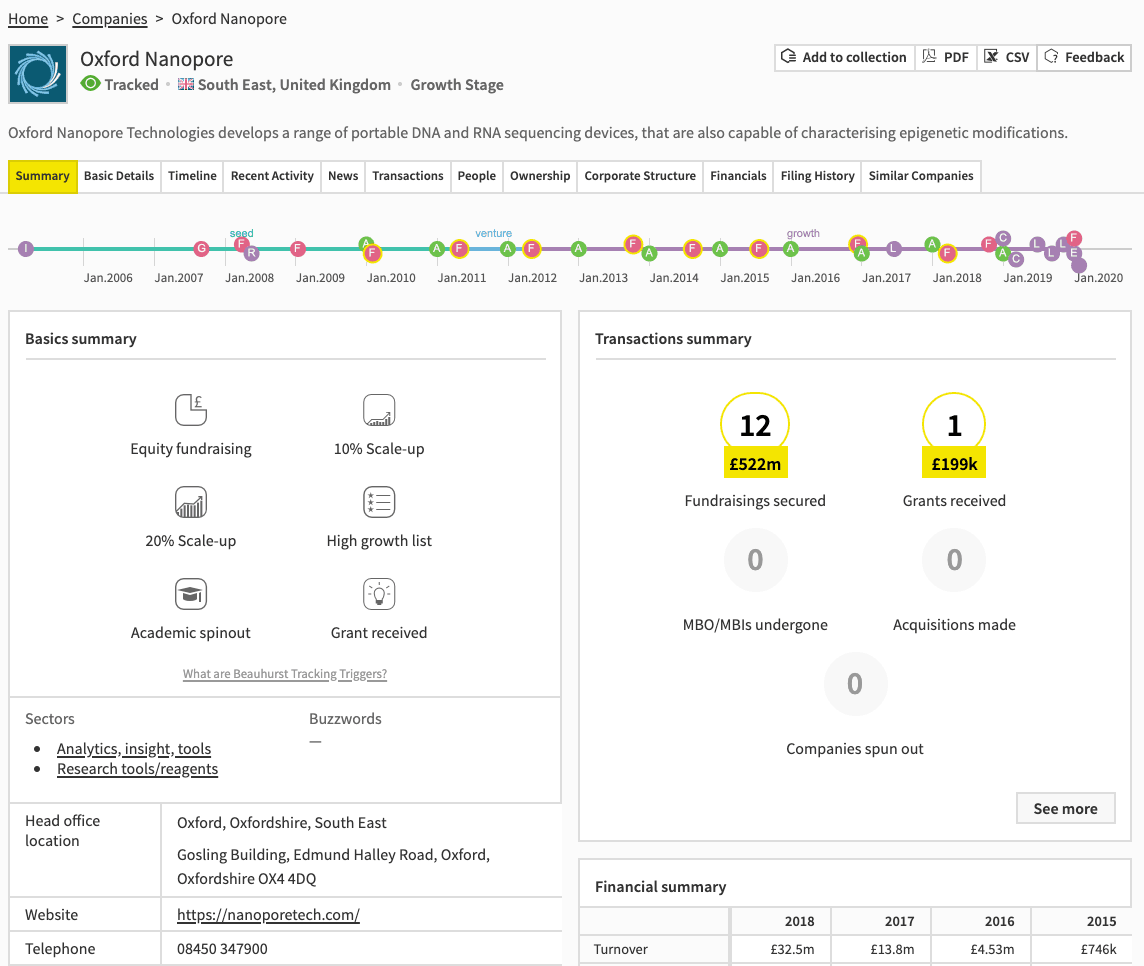Export the profile as CSV
This screenshot has width=1144, height=966.
(x=1007, y=57)
